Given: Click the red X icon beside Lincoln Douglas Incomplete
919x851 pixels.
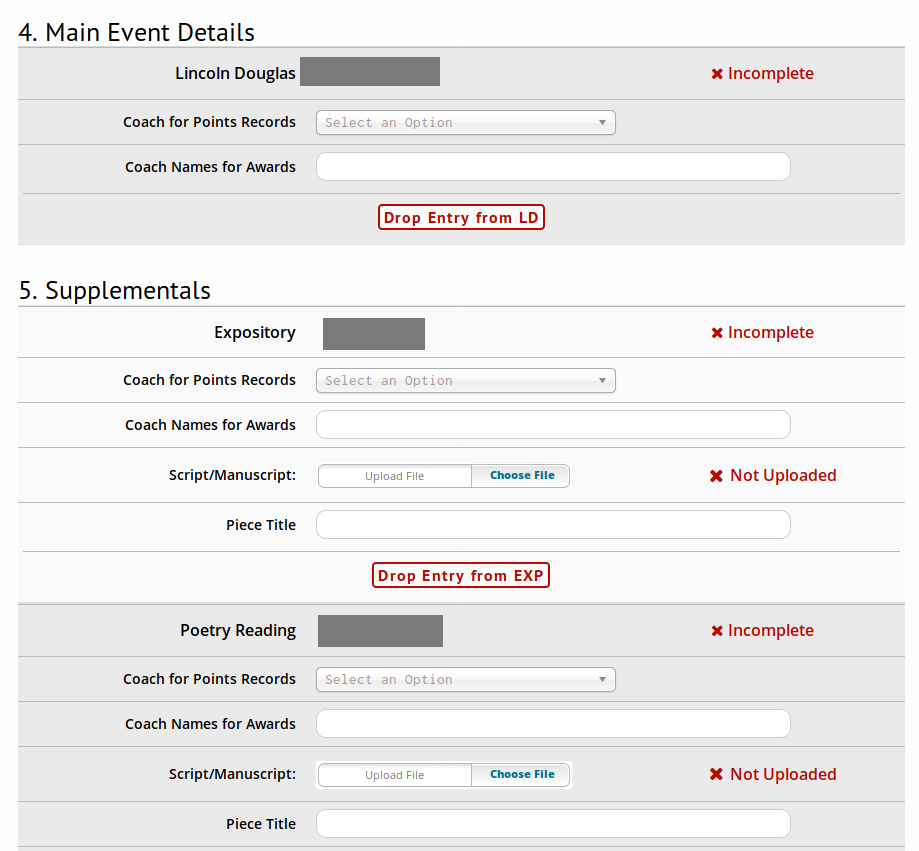Looking at the screenshot, I should pyautogui.click(x=717, y=74).
